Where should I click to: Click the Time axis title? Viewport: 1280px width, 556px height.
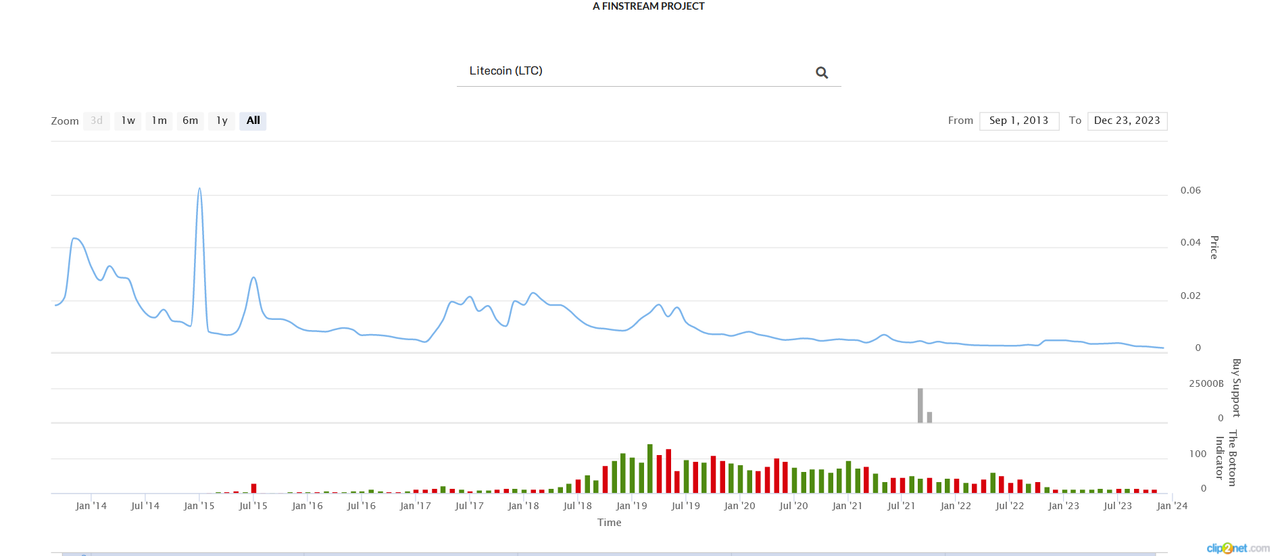(609, 522)
